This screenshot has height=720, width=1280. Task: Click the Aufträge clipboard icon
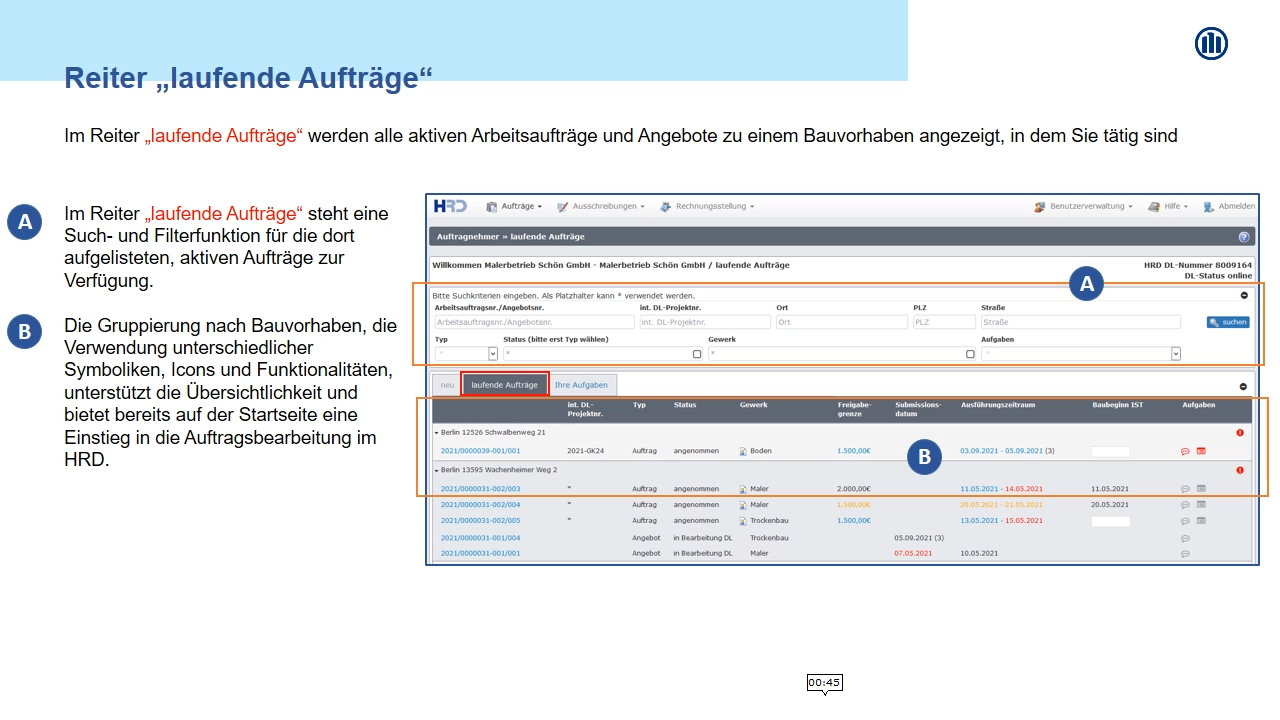(x=492, y=207)
